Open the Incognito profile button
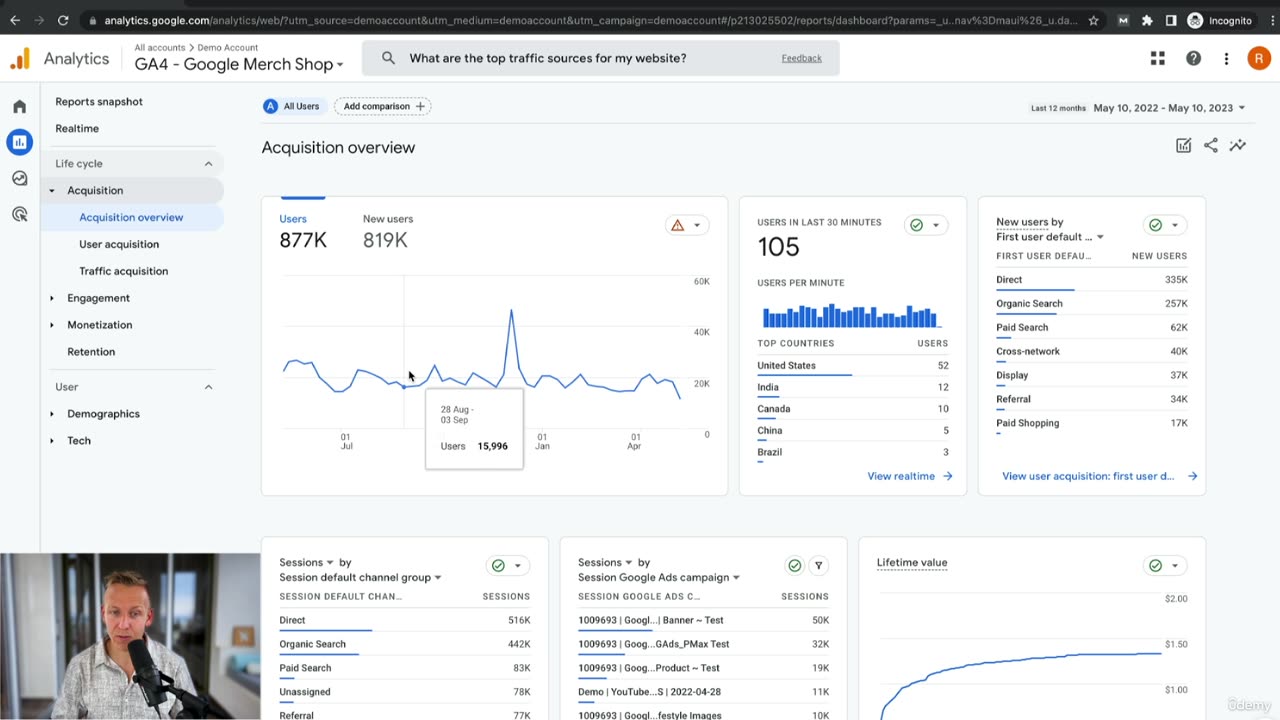Viewport: 1280px width, 720px height. (x=1219, y=20)
